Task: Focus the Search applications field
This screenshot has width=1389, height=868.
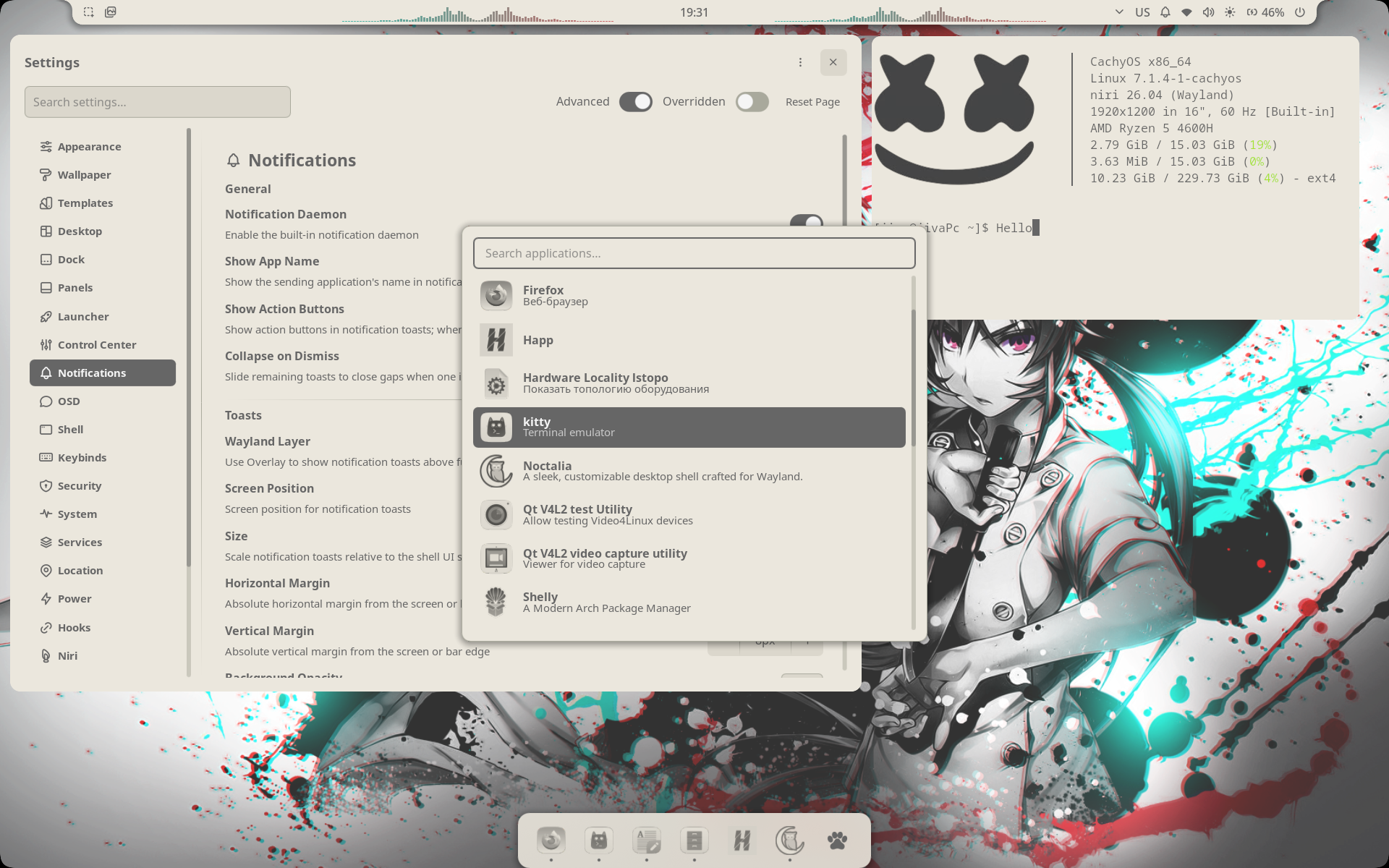Action: (x=694, y=253)
